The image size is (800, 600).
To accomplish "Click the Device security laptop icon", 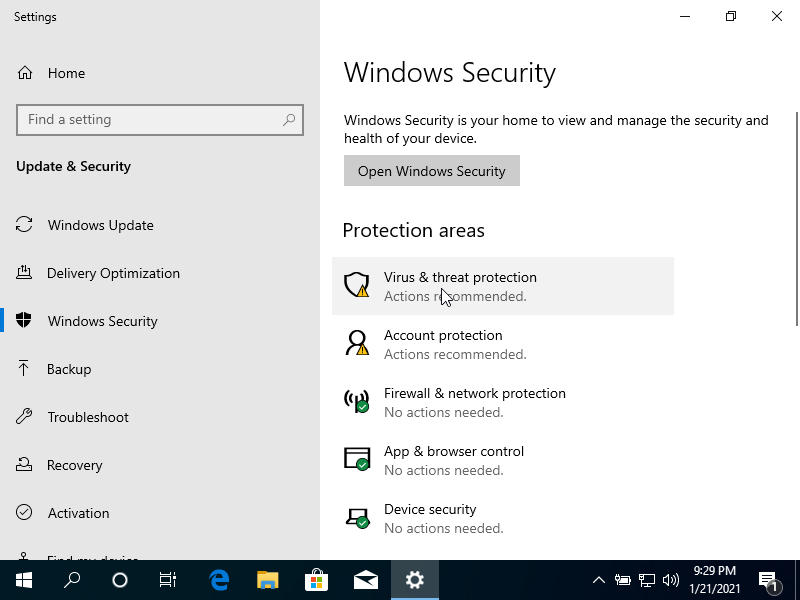I will (x=358, y=517).
